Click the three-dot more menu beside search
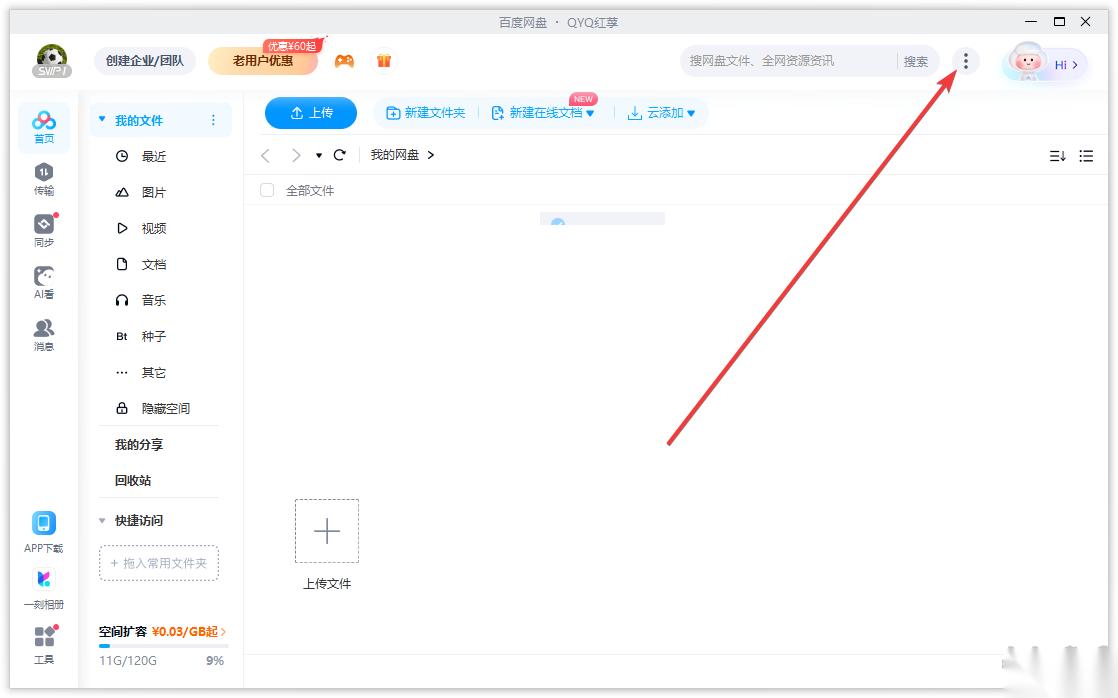The height and width of the screenshot is (698, 1118). [x=965, y=61]
